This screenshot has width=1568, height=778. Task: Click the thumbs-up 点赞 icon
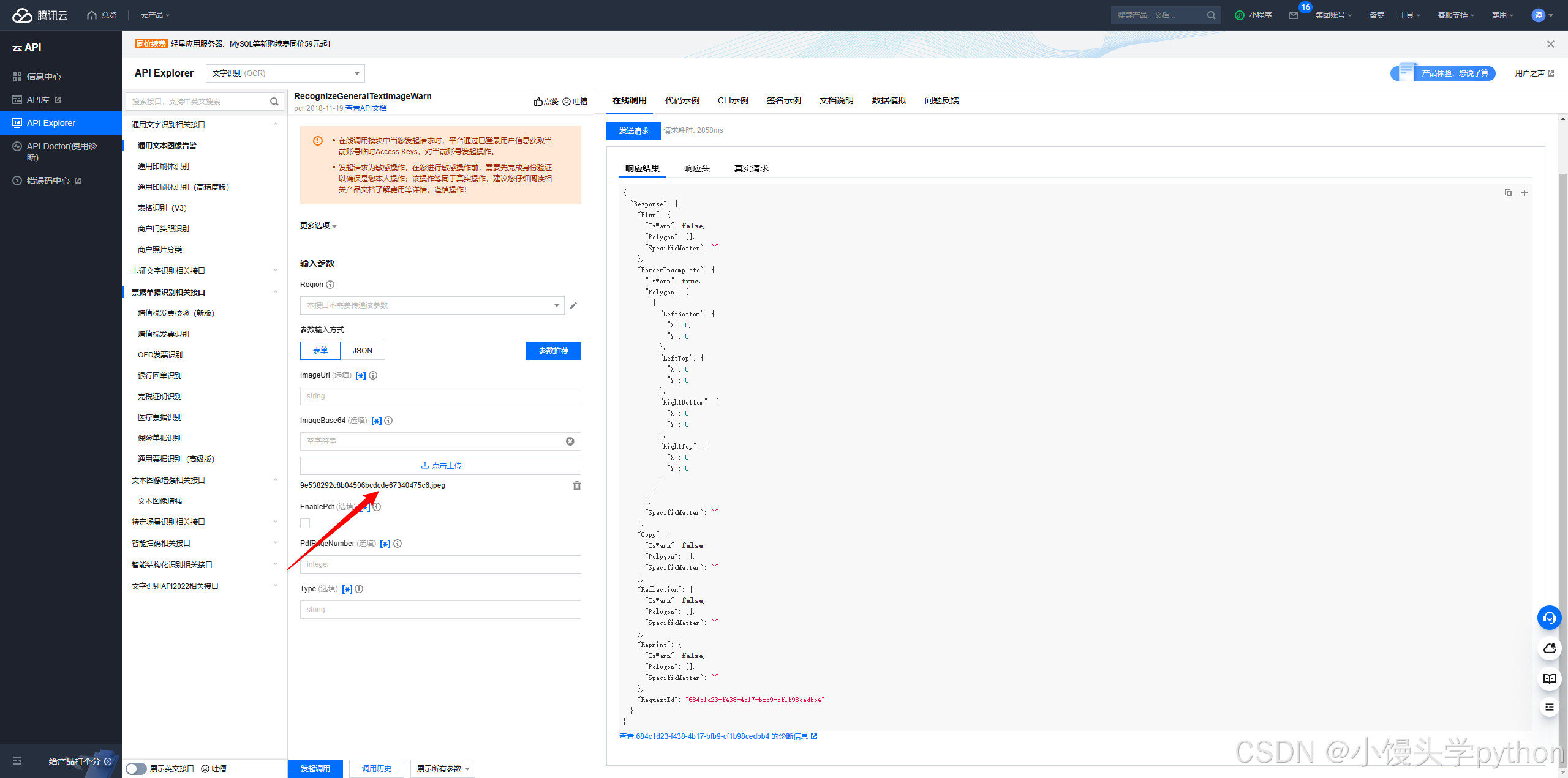[538, 102]
